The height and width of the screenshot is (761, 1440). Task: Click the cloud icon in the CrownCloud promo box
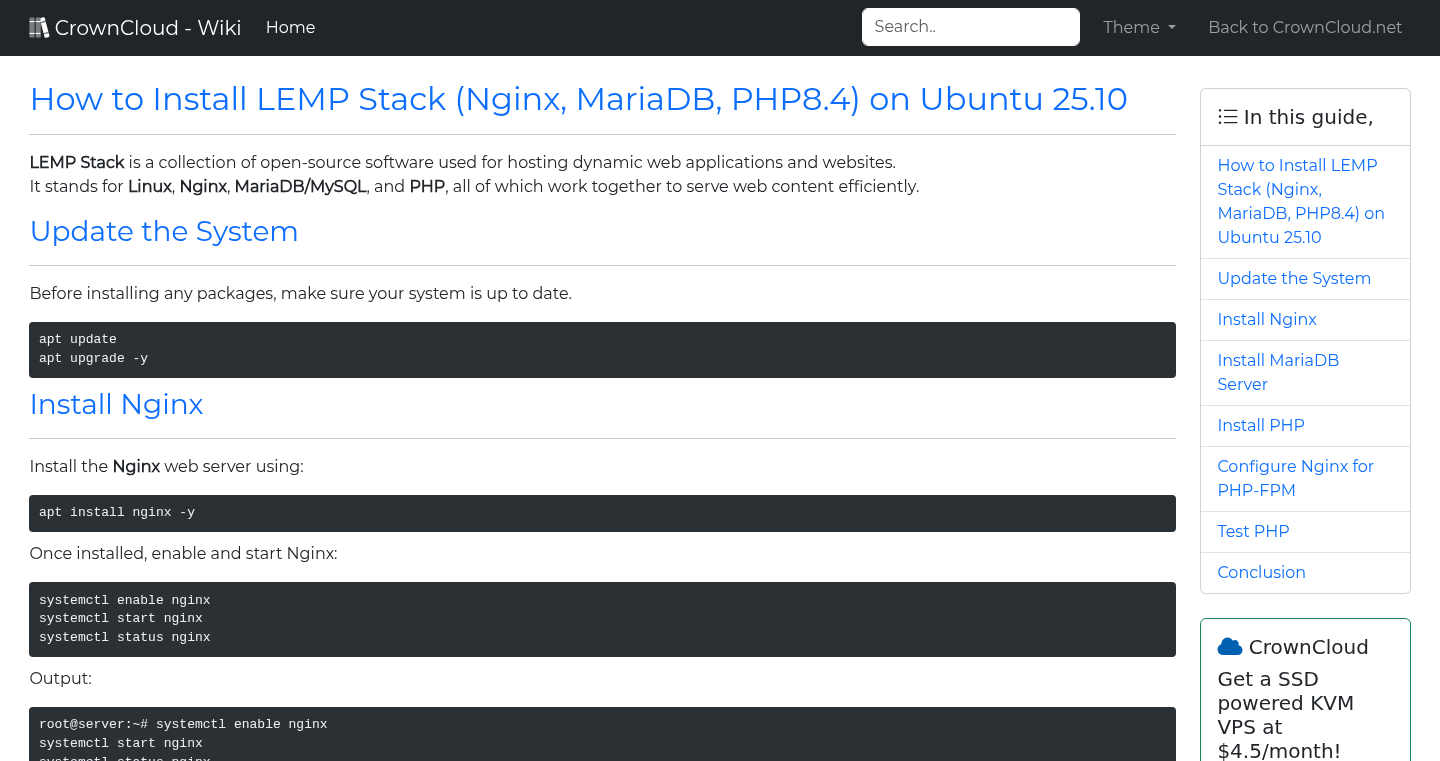[x=1229, y=645]
